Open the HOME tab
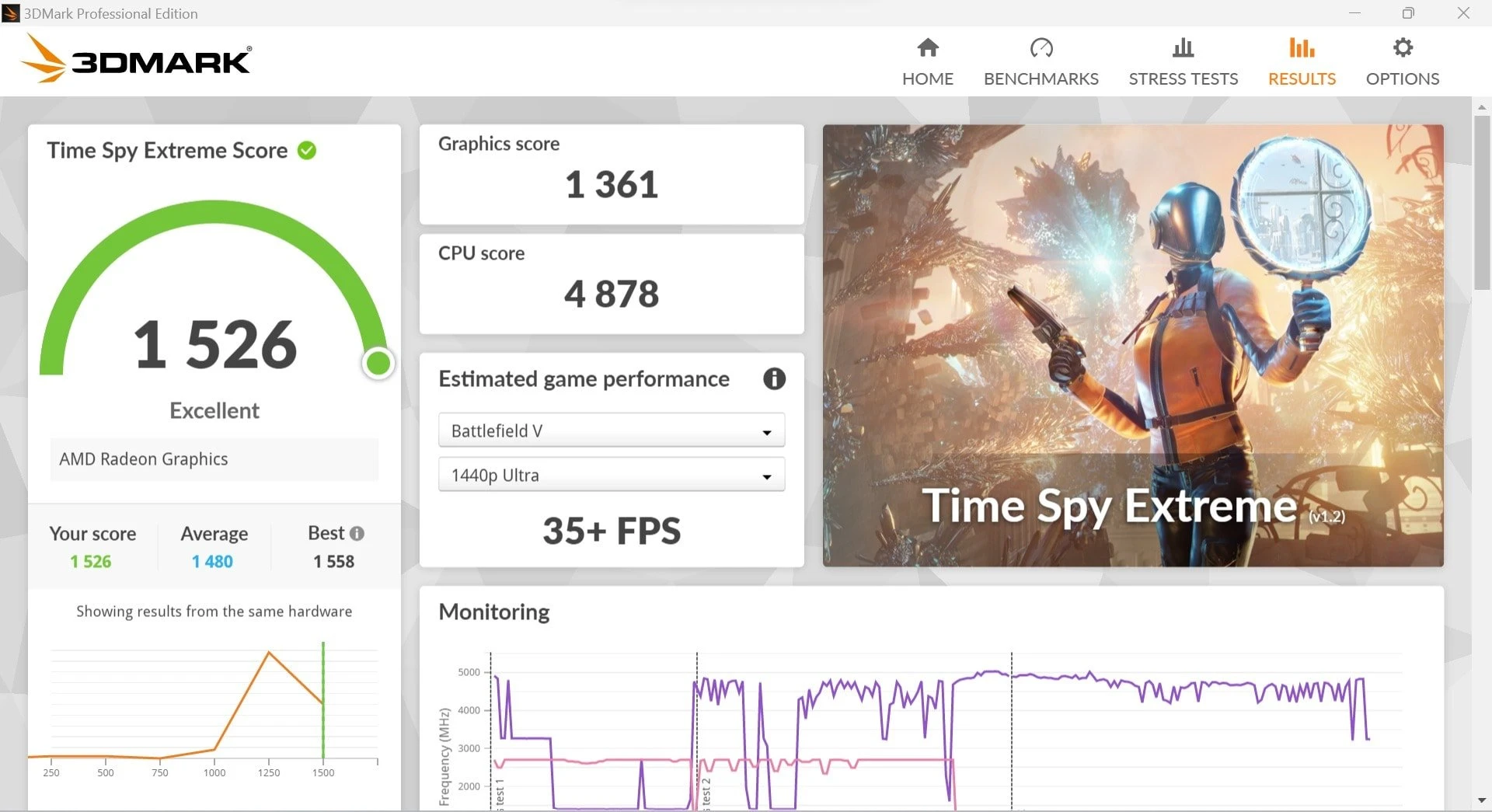Image resolution: width=1492 pixels, height=812 pixels. 928,62
